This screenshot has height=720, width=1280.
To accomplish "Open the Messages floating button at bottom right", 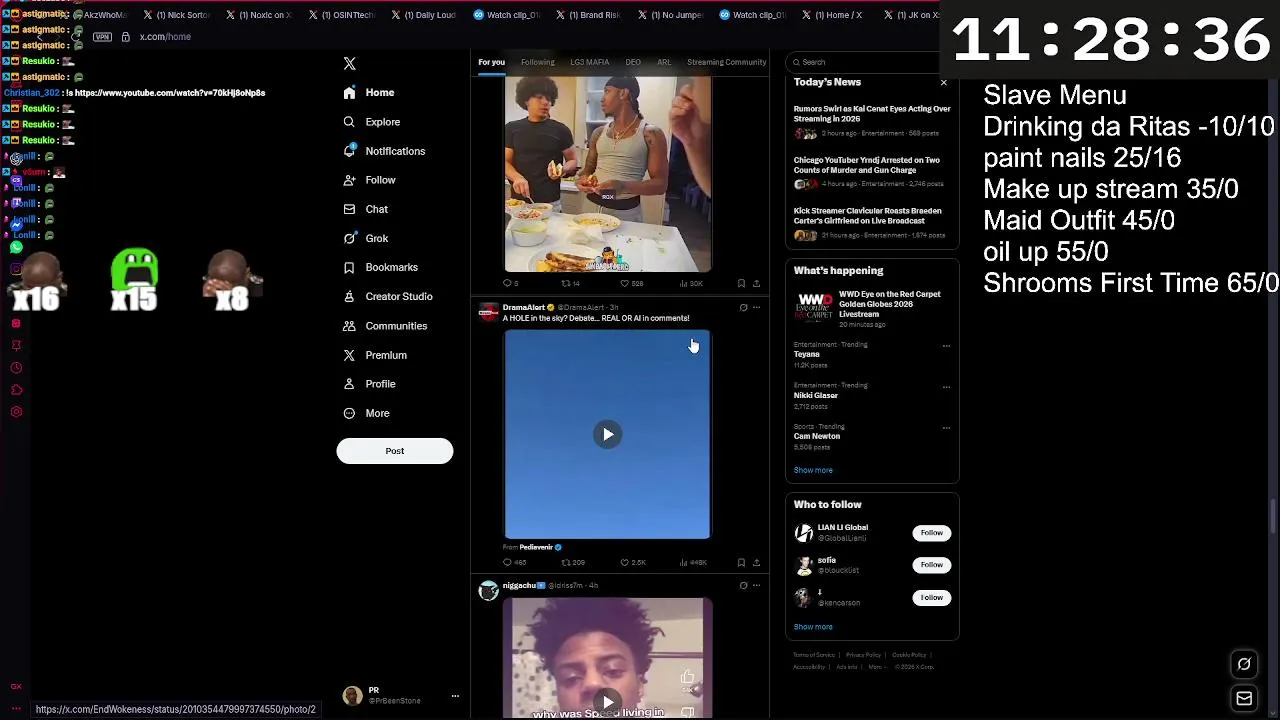I will pyautogui.click(x=1244, y=699).
